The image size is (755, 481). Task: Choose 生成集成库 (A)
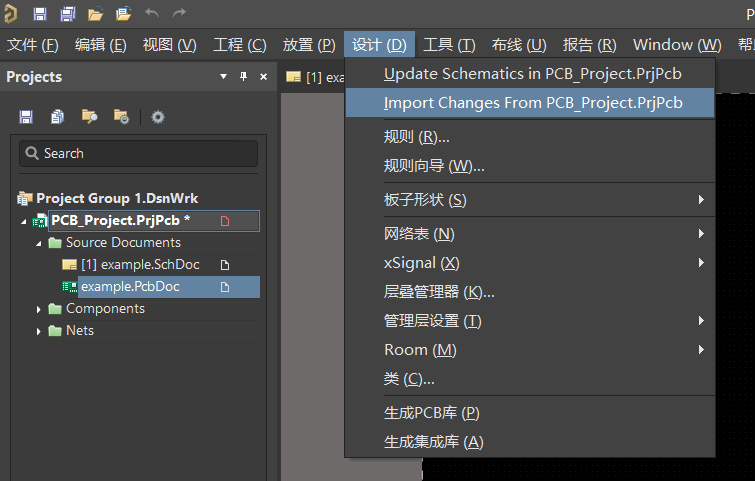[x=530, y=442]
